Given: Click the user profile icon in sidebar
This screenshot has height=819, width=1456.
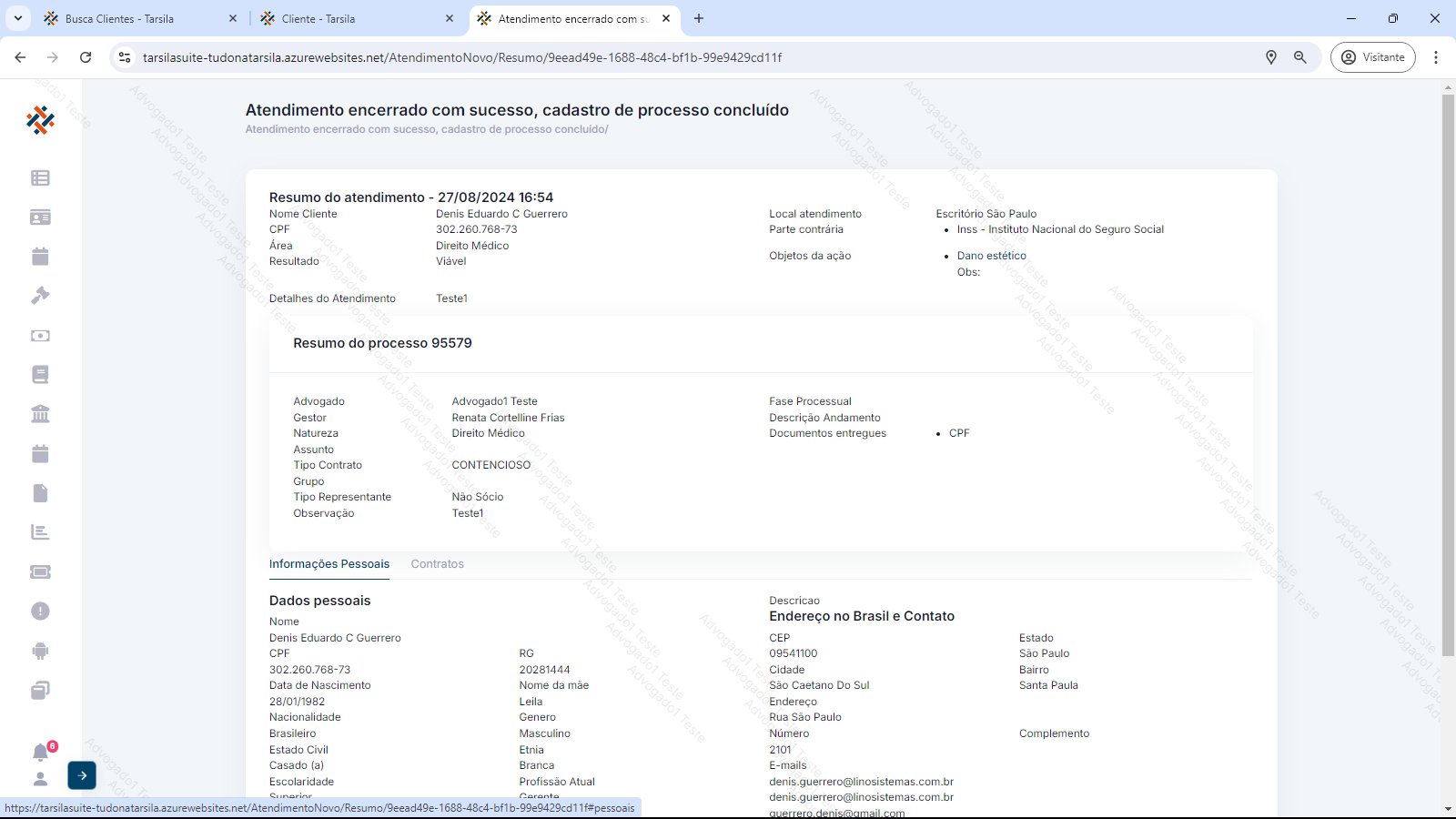Looking at the screenshot, I should click(x=40, y=779).
